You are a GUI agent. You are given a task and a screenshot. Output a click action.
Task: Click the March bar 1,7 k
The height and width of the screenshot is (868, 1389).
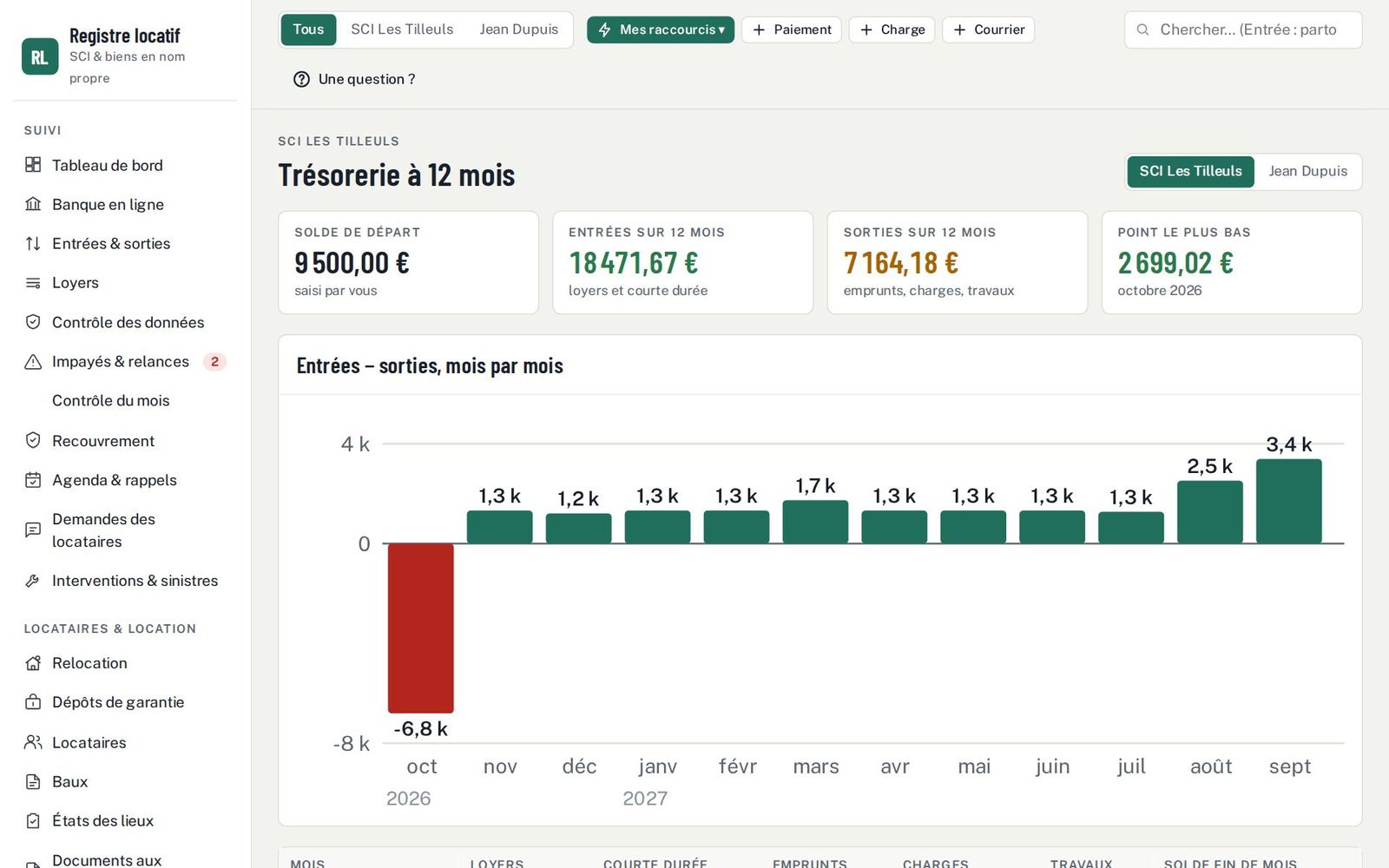[x=815, y=522]
